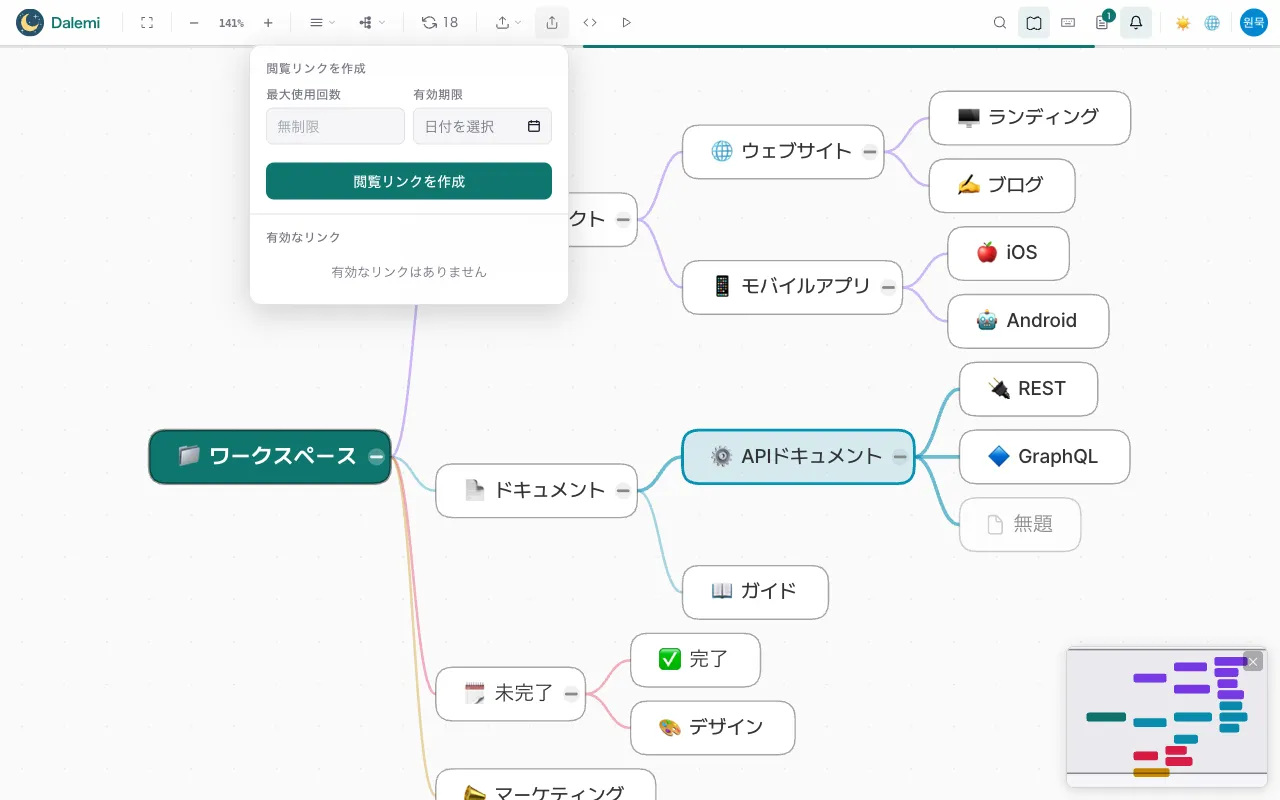The width and height of the screenshot is (1280, 800).
Task: Click the calendar icon in date field
Action: click(x=534, y=126)
